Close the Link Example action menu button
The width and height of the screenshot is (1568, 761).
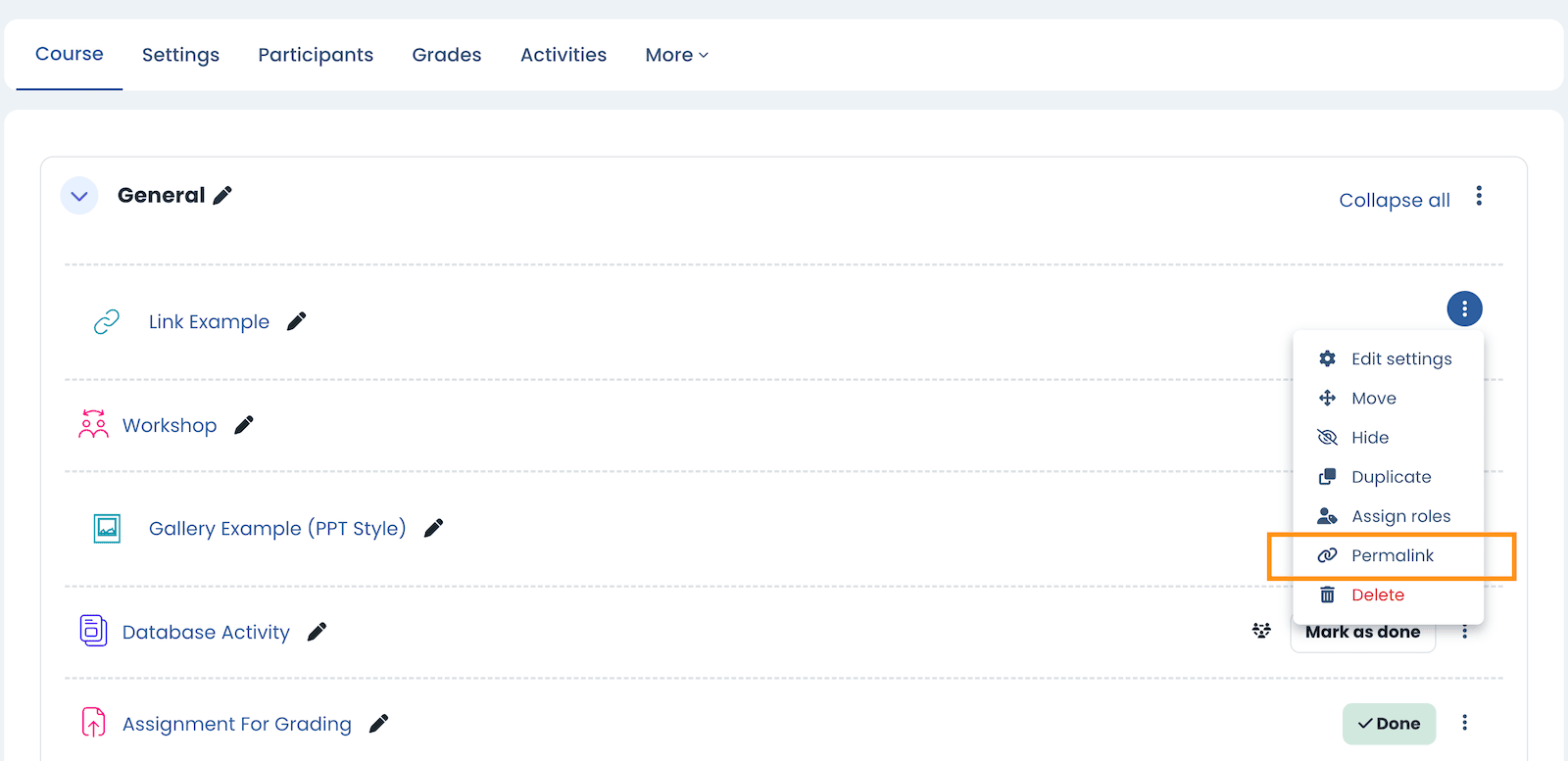tap(1464, 309)
